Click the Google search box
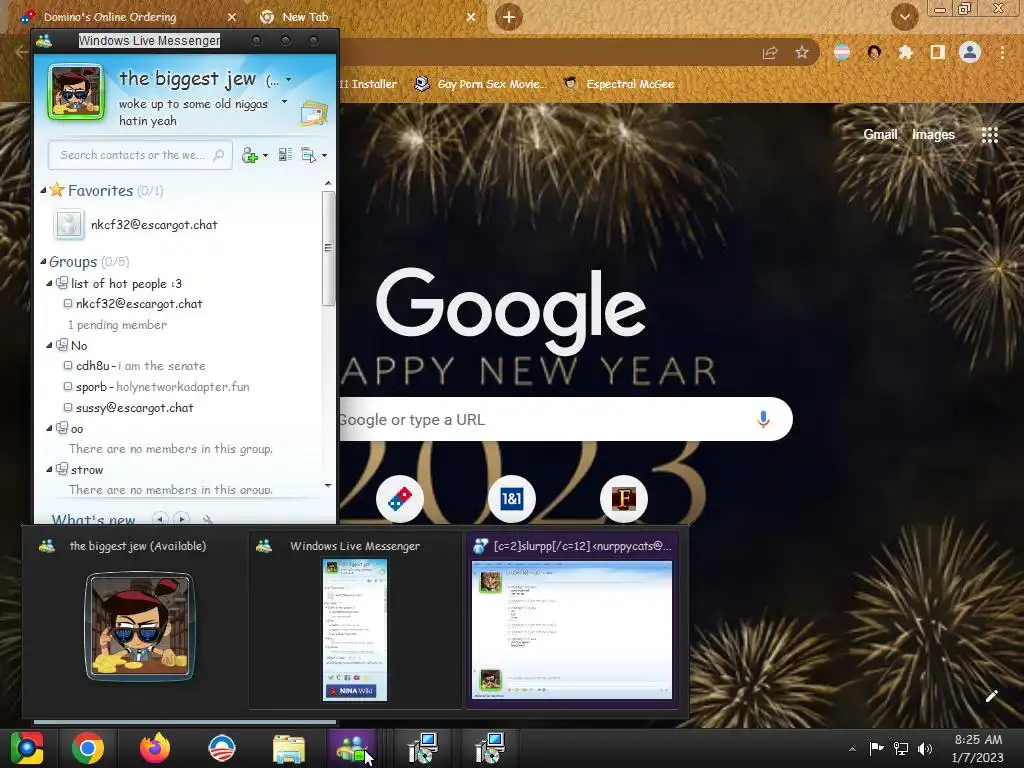 pos(566,419)
